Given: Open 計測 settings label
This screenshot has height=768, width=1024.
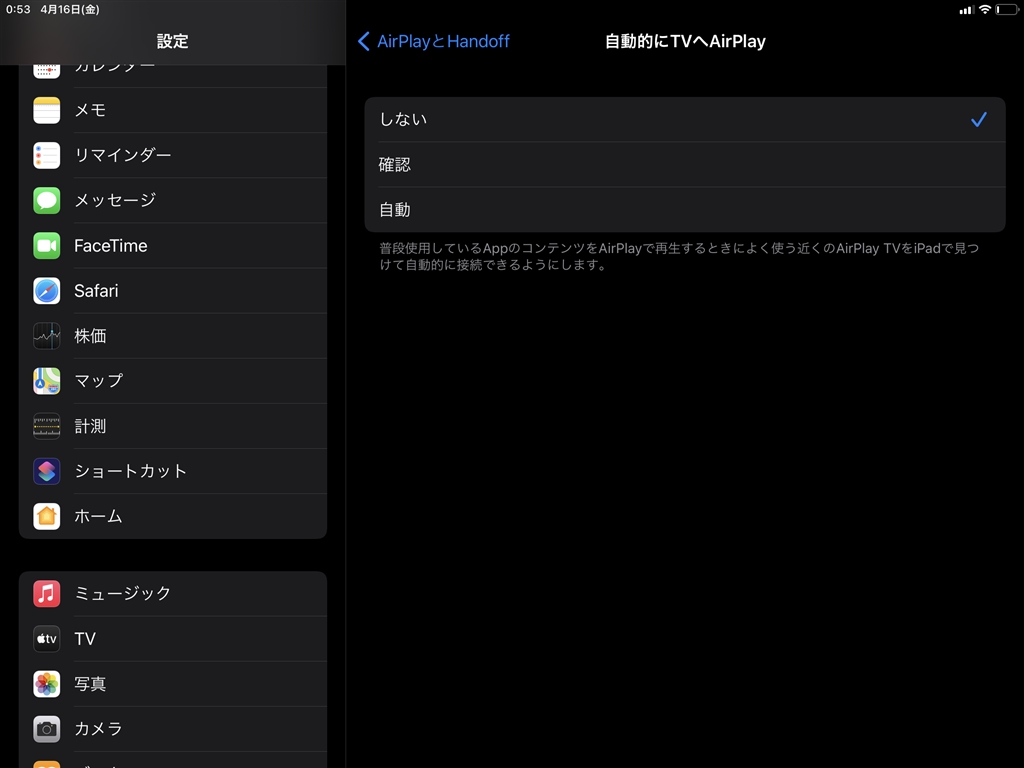Looking at the screenshot, I should pos(90,426).
